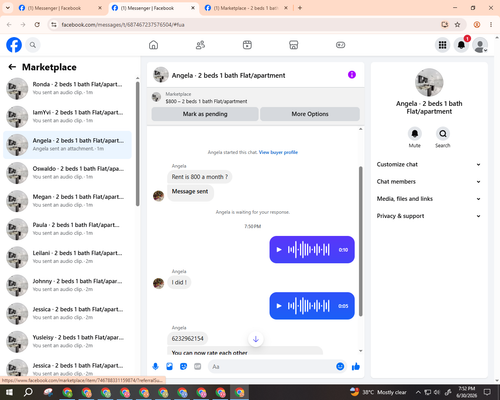
Task: Open Oswaldo conversation
Action: point(68,173)
